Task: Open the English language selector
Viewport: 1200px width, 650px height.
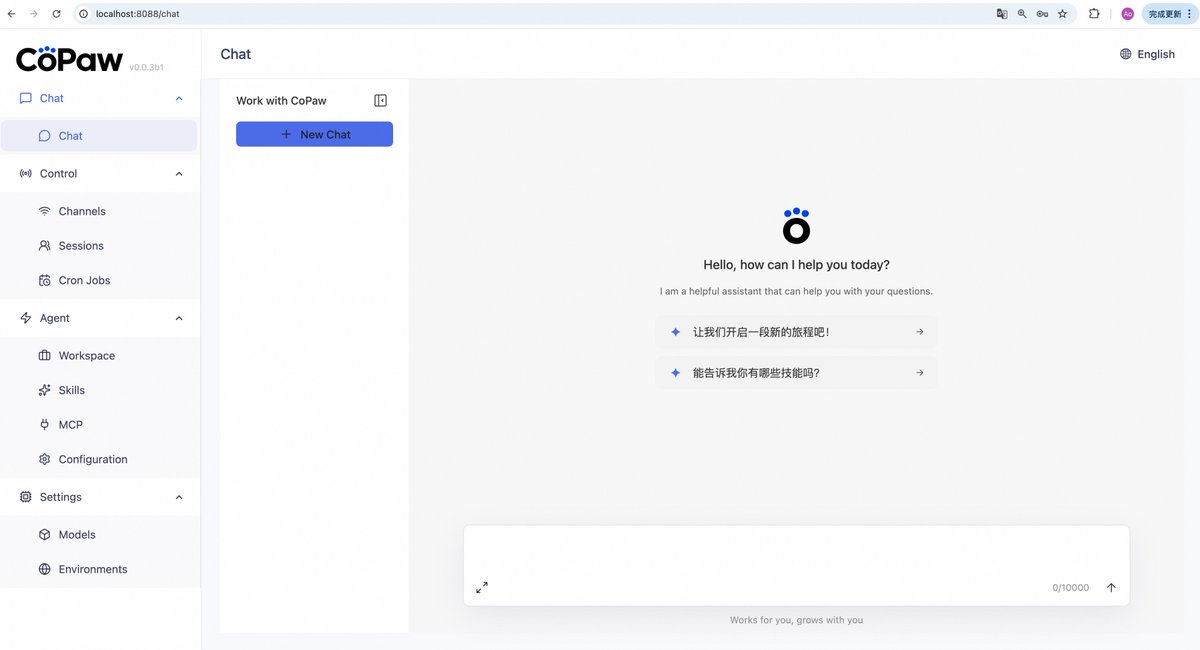Action: pyautogui.click(x=1147, y=54)
